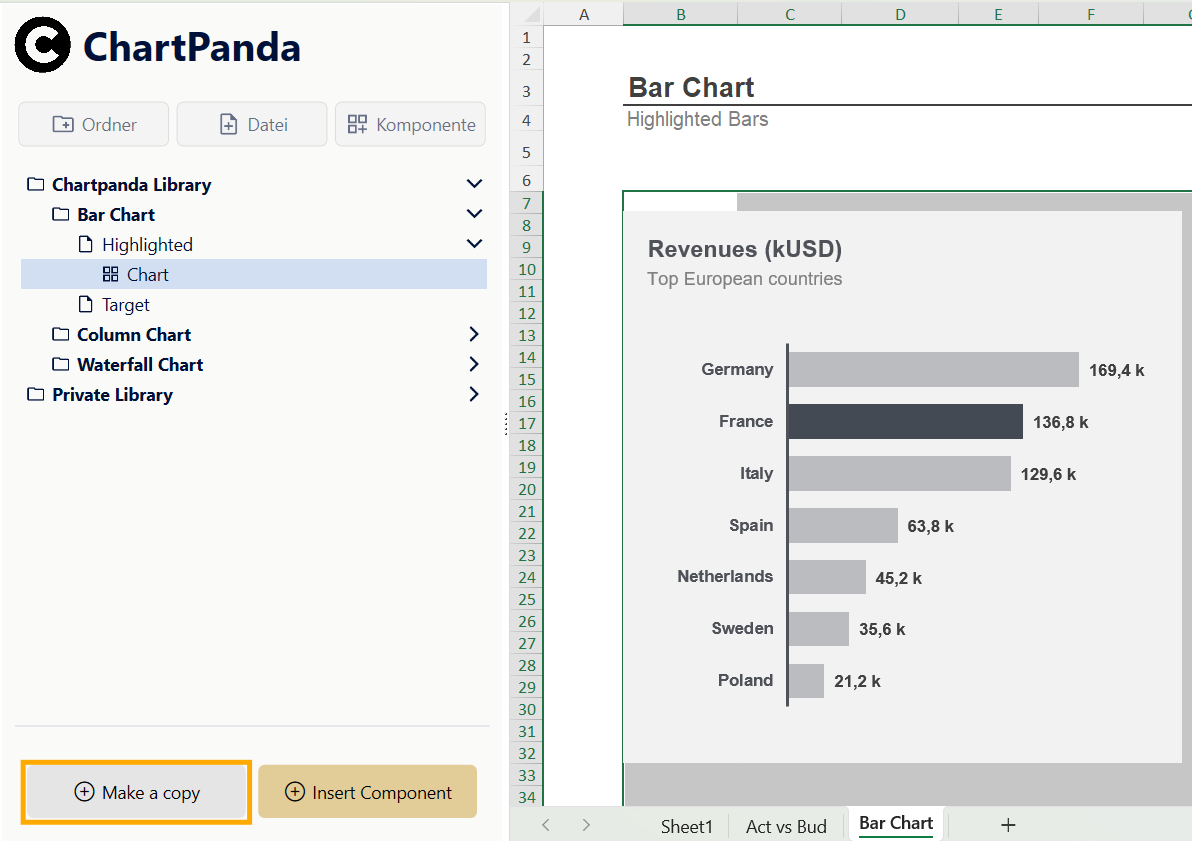
Task: Click the Komponente add component button
Action: 410,125
